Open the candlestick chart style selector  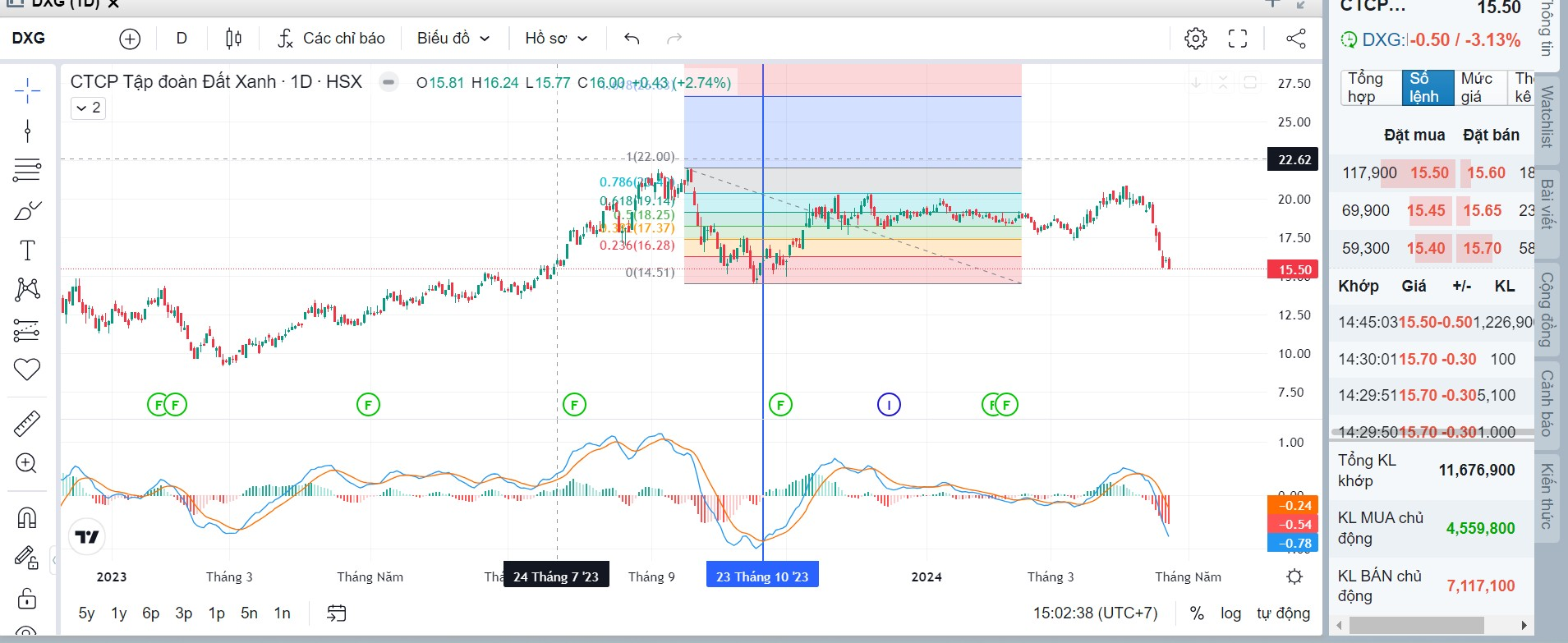click(x=233, y=39)
